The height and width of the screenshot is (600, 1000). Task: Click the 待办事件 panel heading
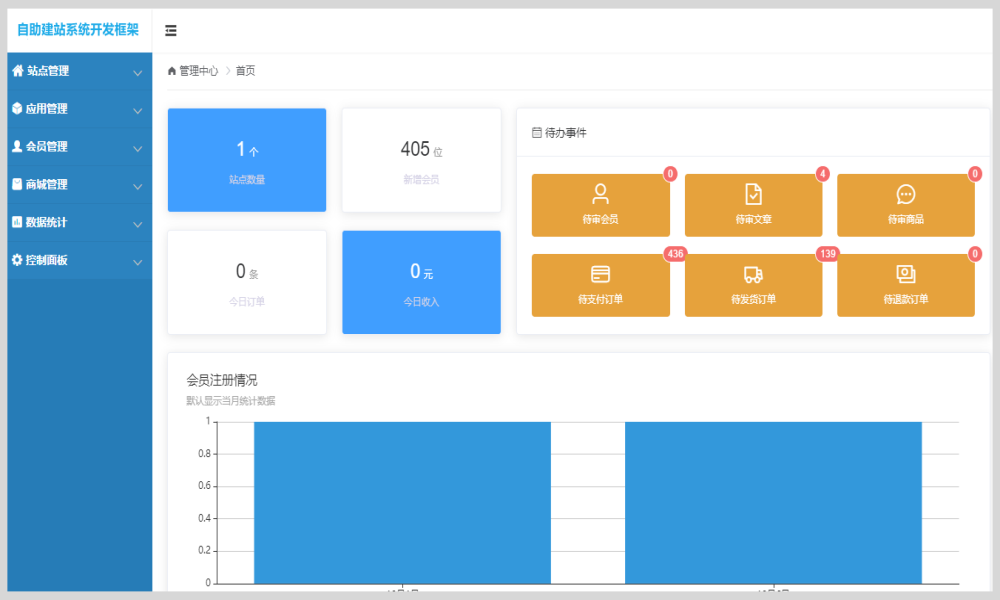pos(566,133)
